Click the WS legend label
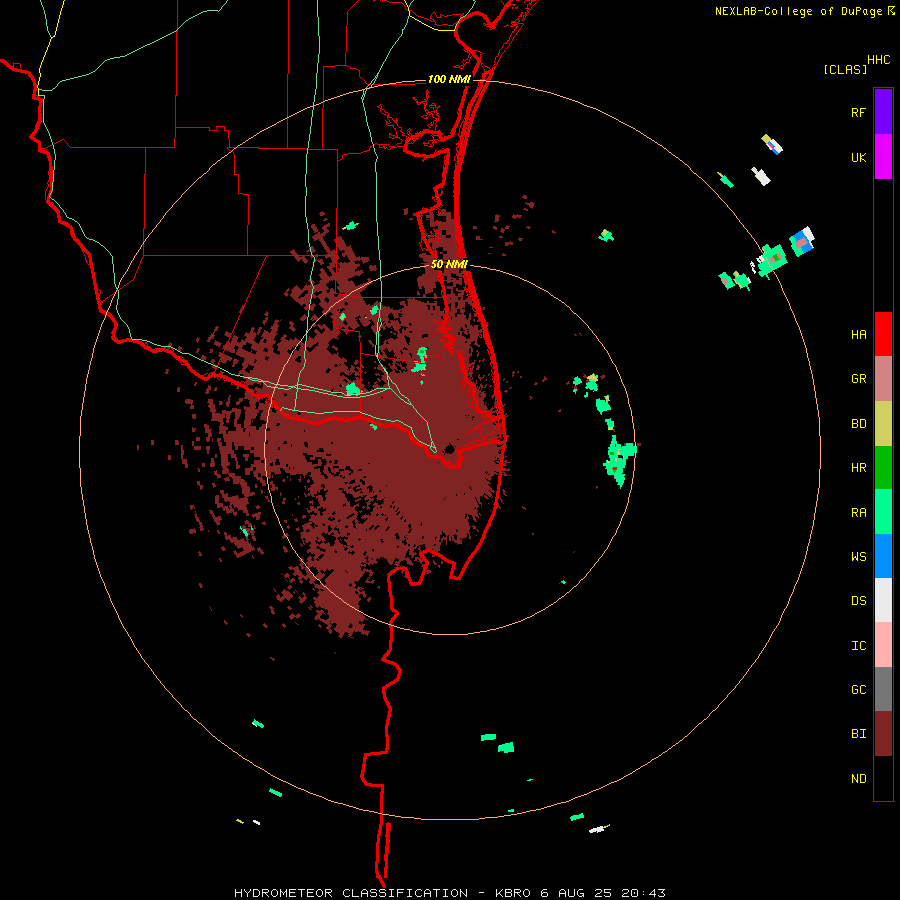The height and width of the screenshot is (900, 900). tap(858, 557)
